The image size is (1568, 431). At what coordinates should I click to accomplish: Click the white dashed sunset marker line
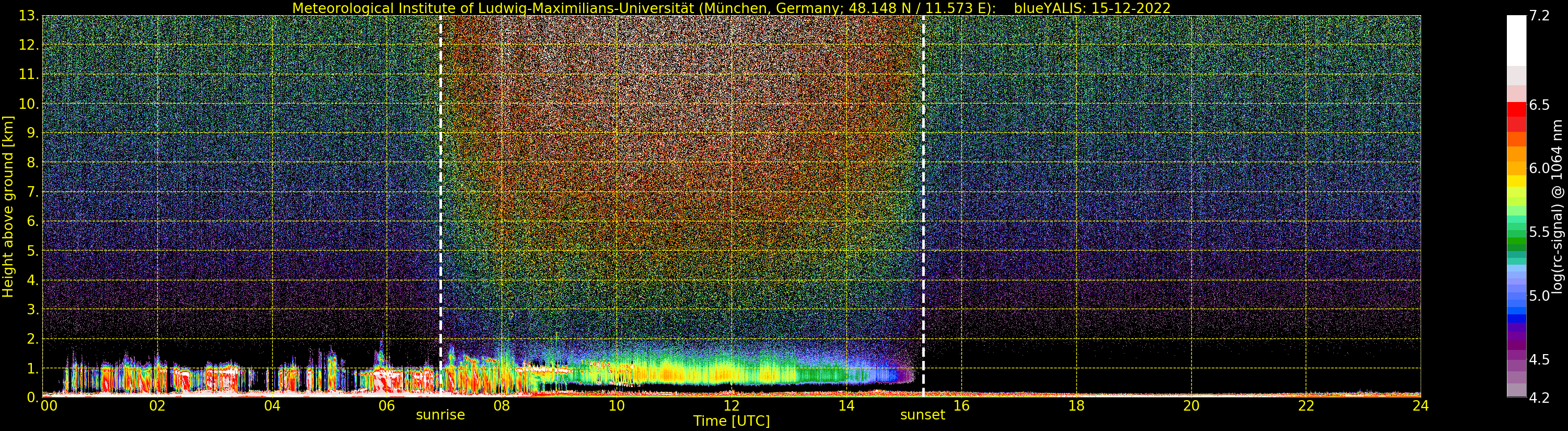[x=923, y=206]
